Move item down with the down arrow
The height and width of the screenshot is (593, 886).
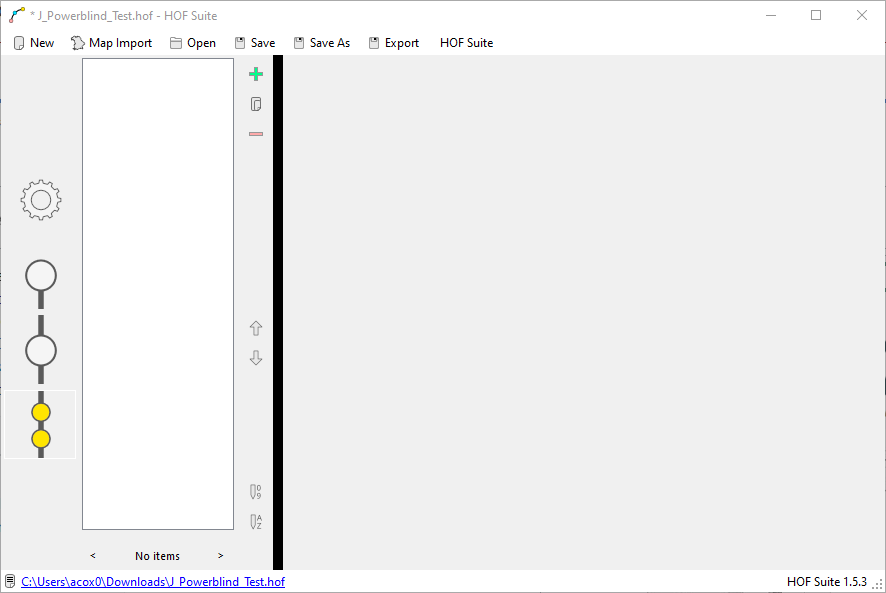pos(256,358)
